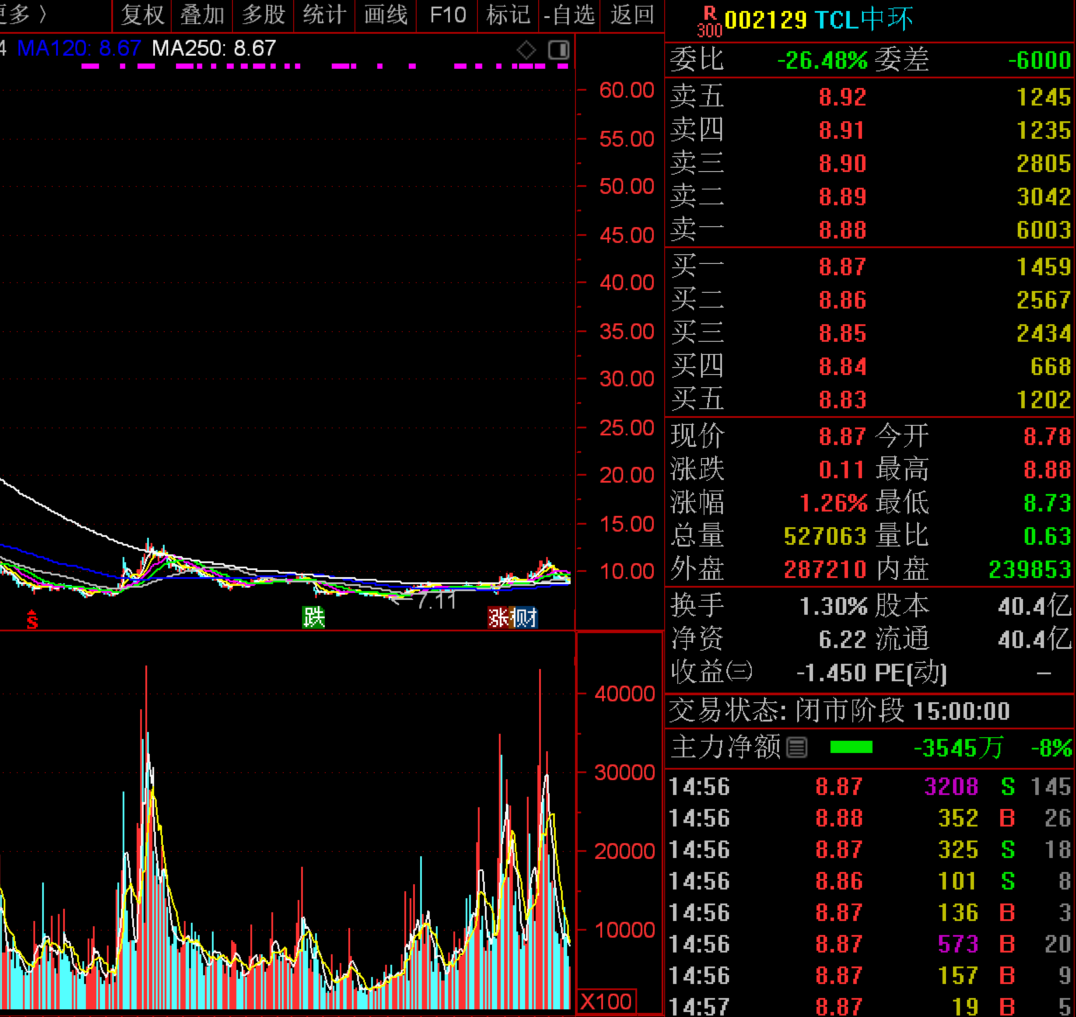This screenshot has height=1017, width=1076.
Task: Toggle the side panel layout icon
Action: (559, 50)
